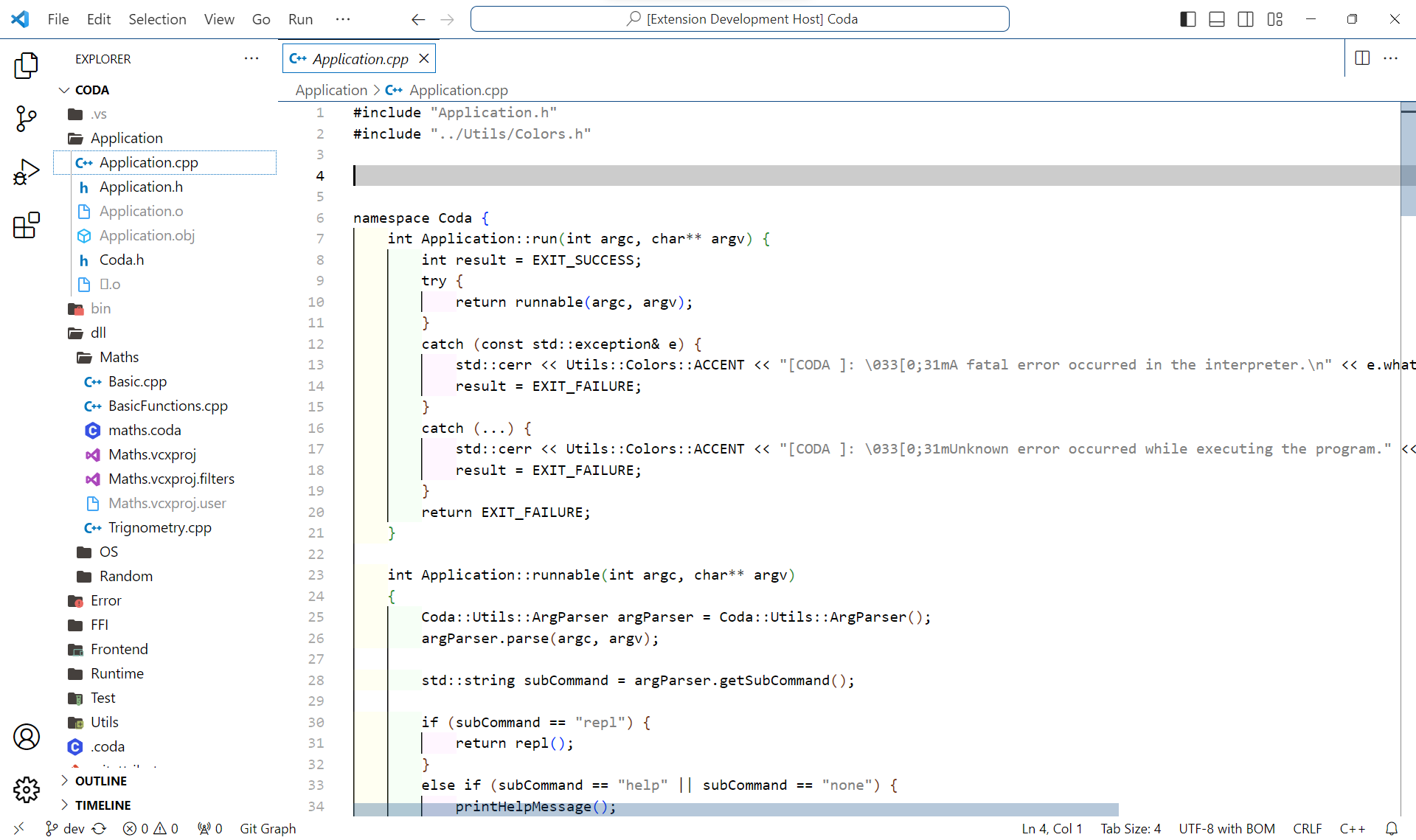Open the Source Control view

point(27,119)
